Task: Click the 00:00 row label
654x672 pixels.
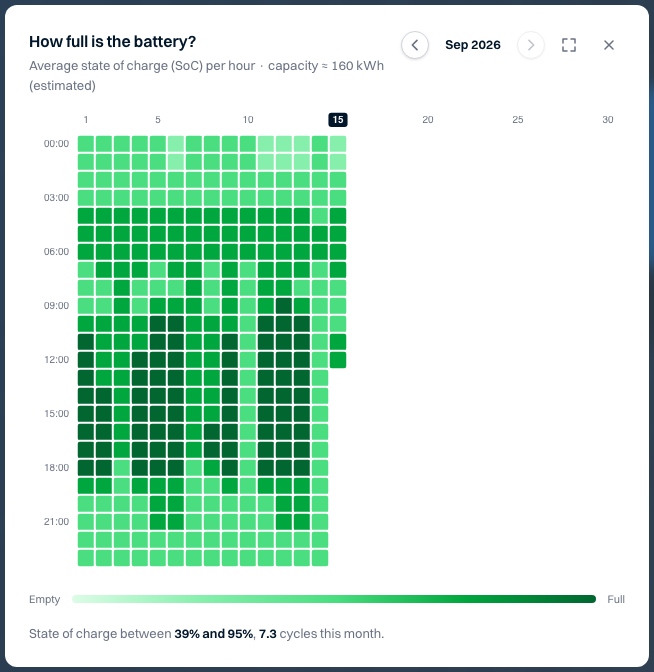Action: (x=56, y=144)
